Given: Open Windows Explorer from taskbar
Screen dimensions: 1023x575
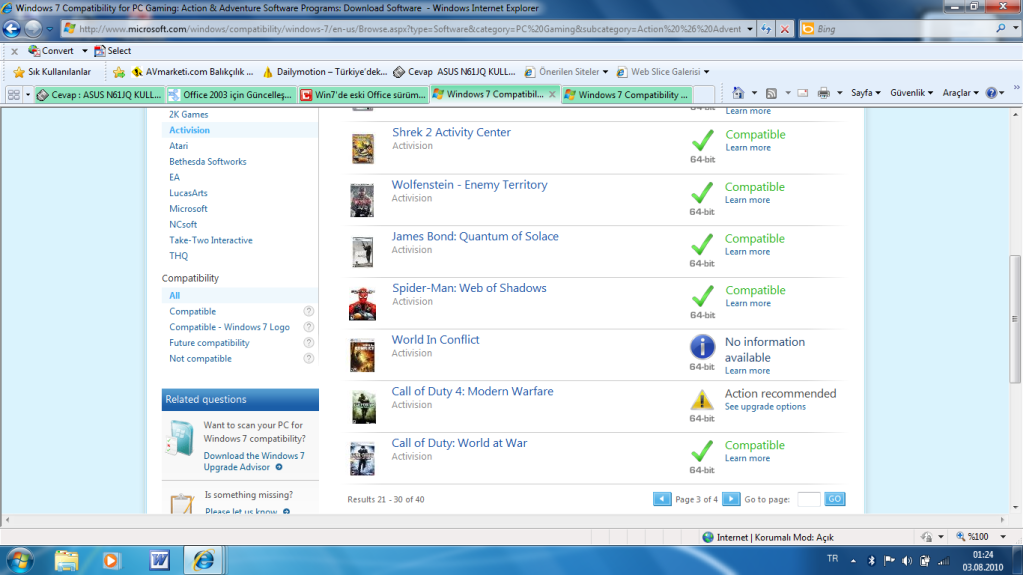Looking at the screenshot, I should tap(67, 561).
